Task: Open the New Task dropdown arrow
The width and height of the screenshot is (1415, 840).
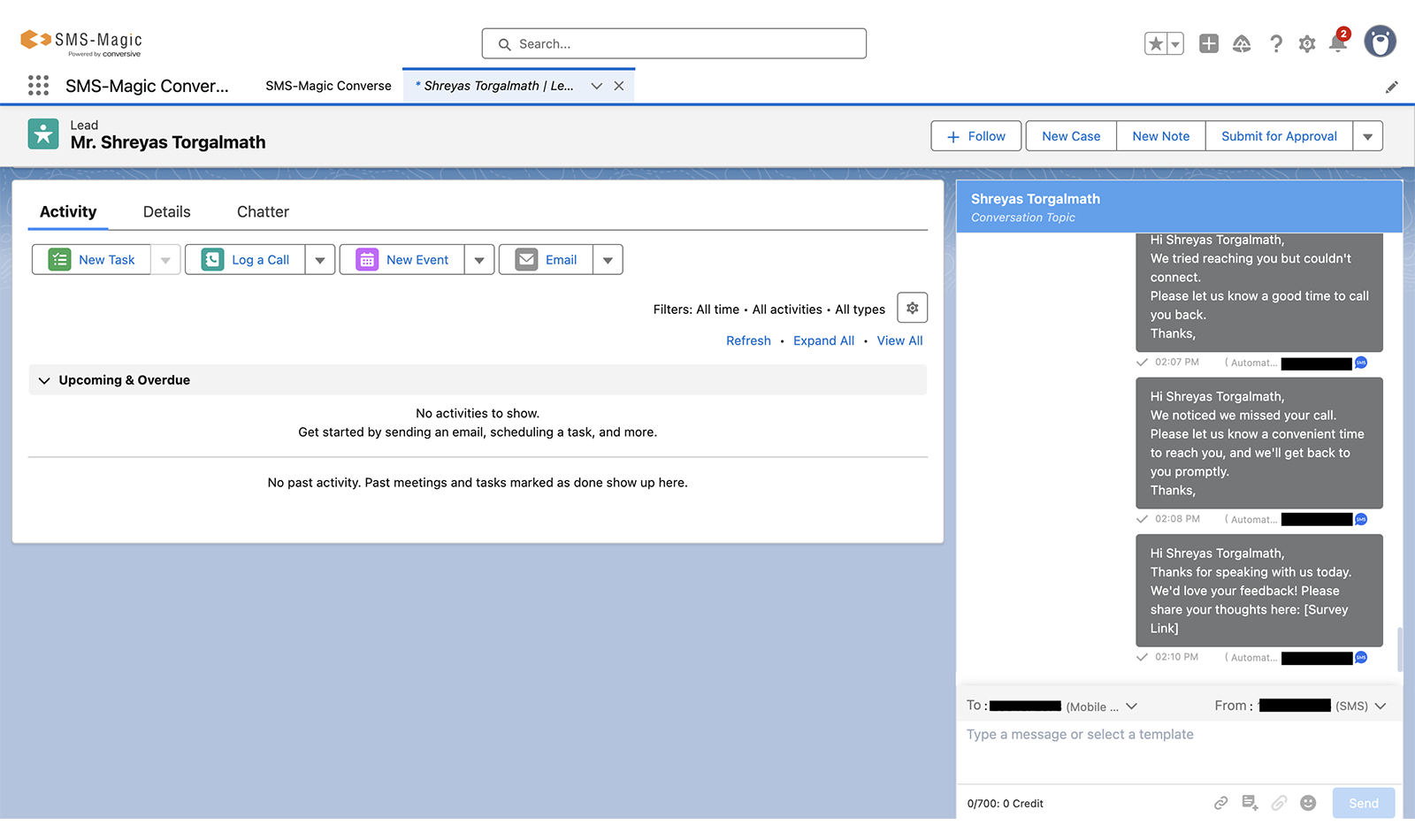Action: point(165,260)
